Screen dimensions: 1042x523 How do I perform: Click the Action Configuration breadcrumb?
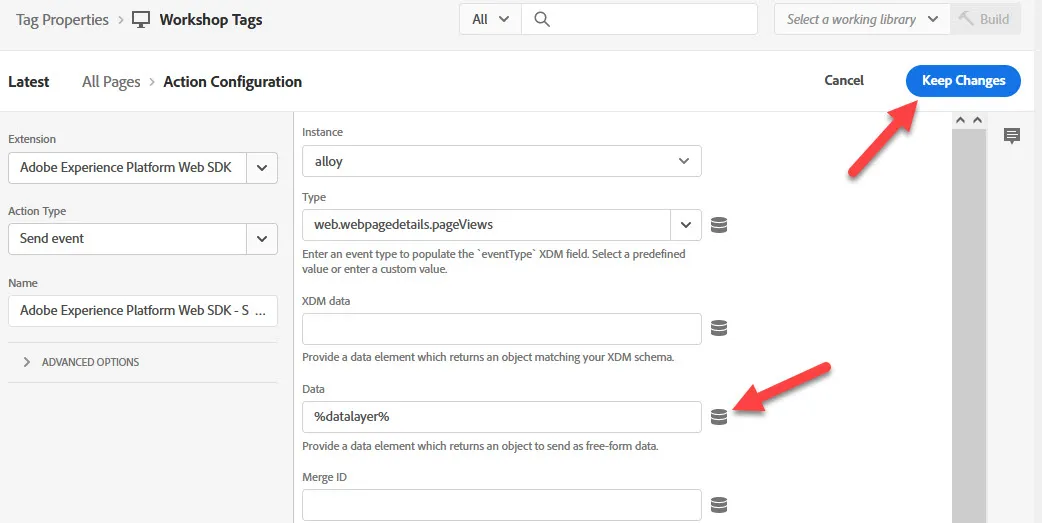(x=233, y=82)
